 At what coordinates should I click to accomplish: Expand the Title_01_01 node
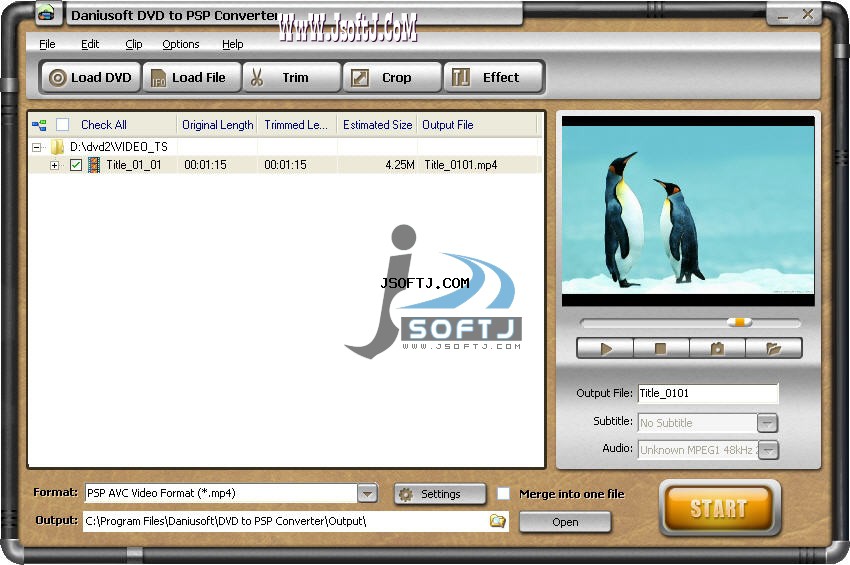click(x=54, y=165)
